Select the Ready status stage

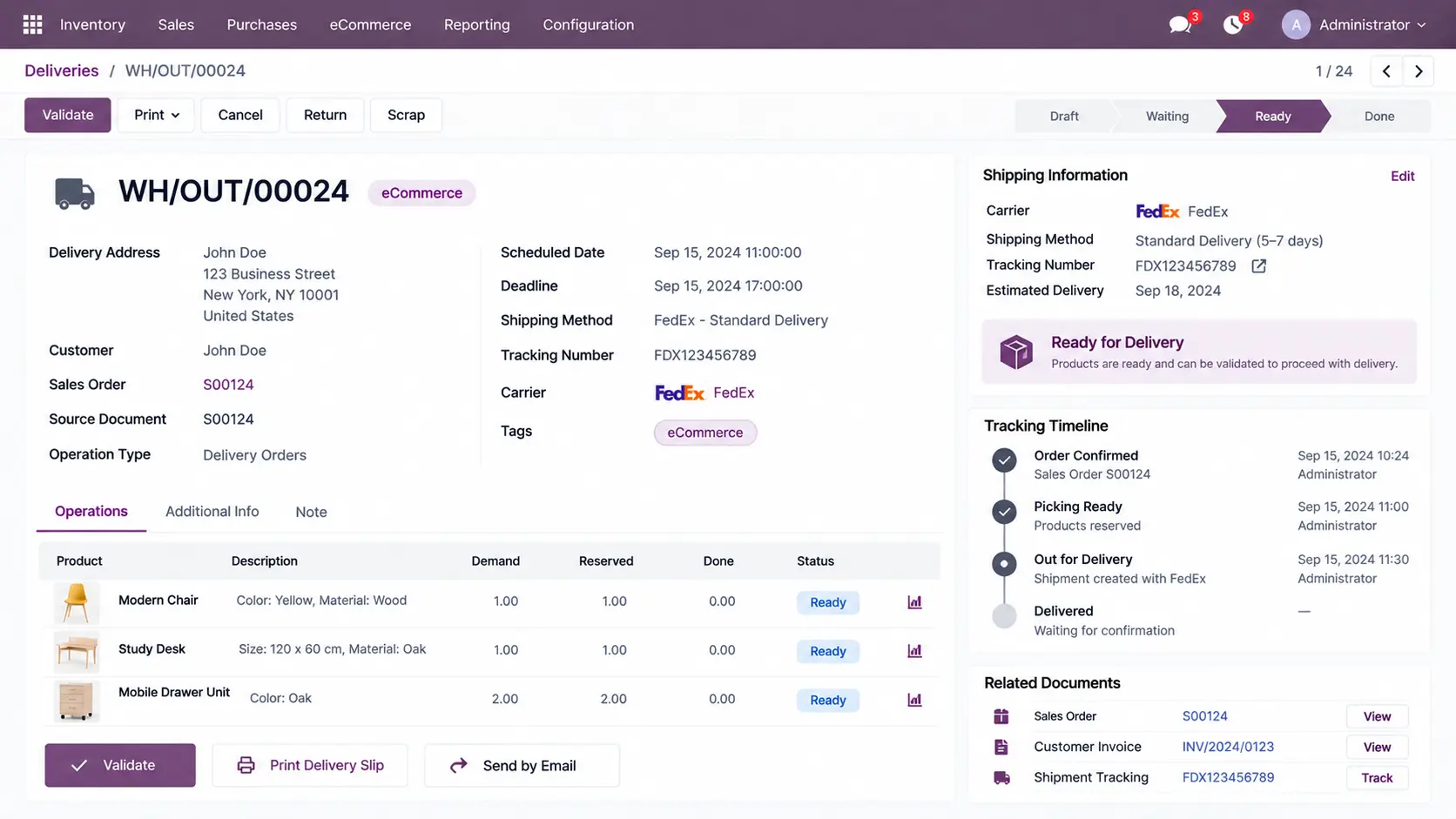tap(1272, 117)
